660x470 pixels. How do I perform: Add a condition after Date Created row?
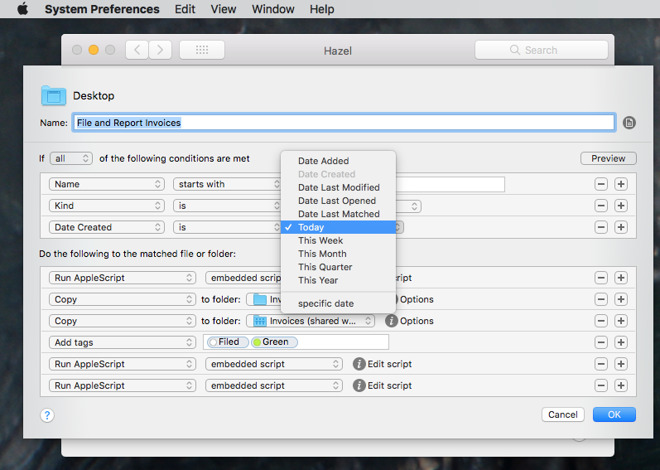[621, 227]
